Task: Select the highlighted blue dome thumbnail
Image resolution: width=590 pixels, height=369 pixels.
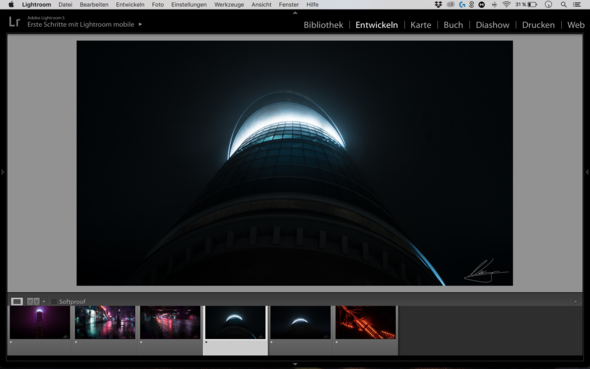Action: [235, 322]
